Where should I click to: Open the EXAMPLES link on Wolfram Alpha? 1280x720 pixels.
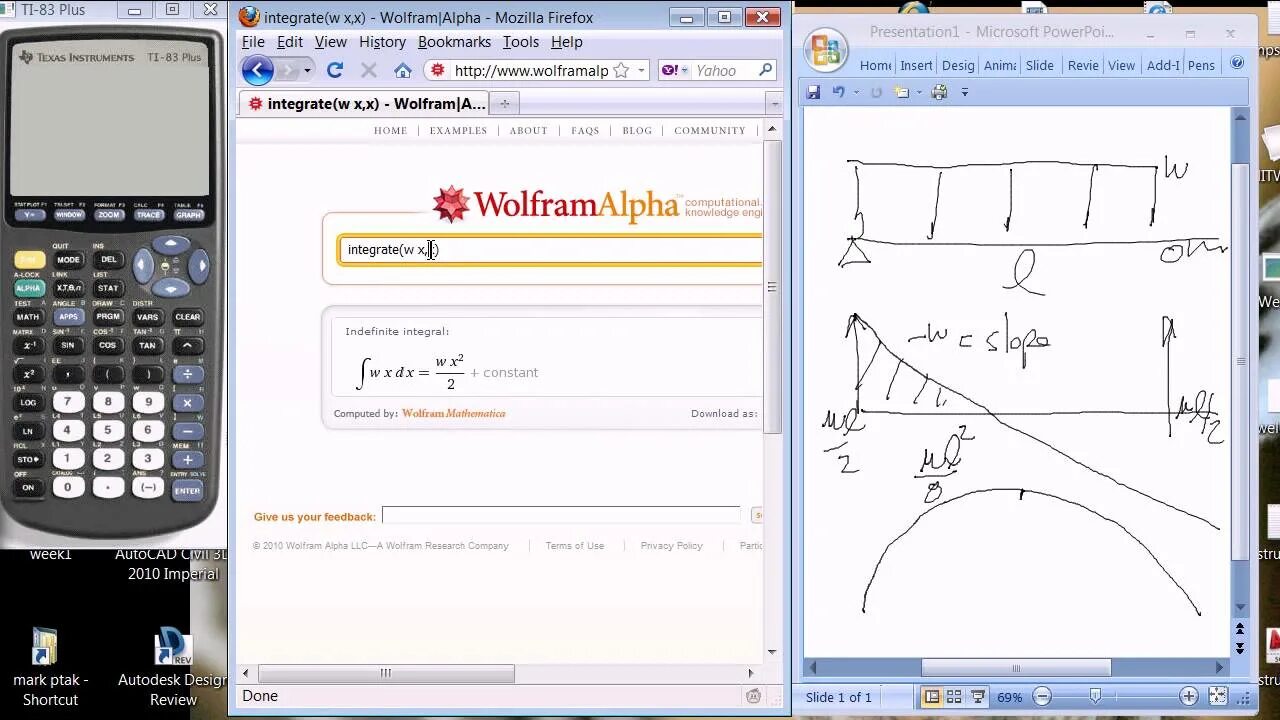458,130
